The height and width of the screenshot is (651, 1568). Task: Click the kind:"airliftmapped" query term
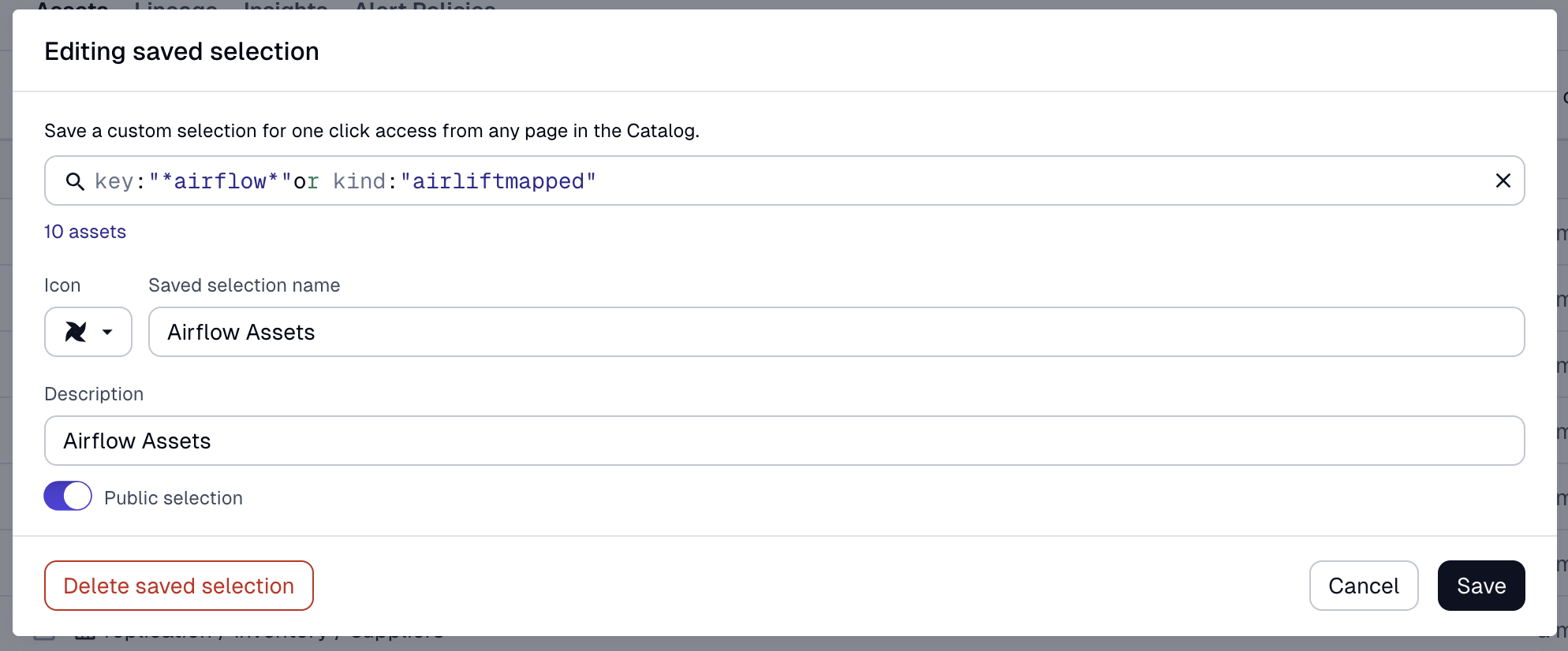pyautogui.click(x=464, y=181)
